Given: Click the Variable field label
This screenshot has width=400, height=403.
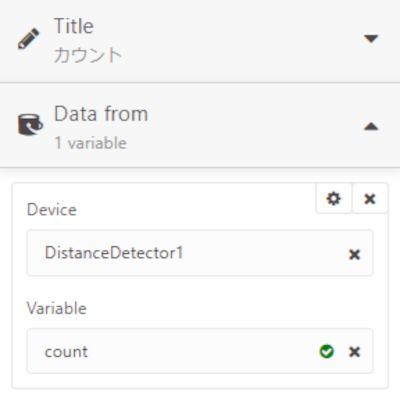Looking at the screenshot, I should (57, 308).
